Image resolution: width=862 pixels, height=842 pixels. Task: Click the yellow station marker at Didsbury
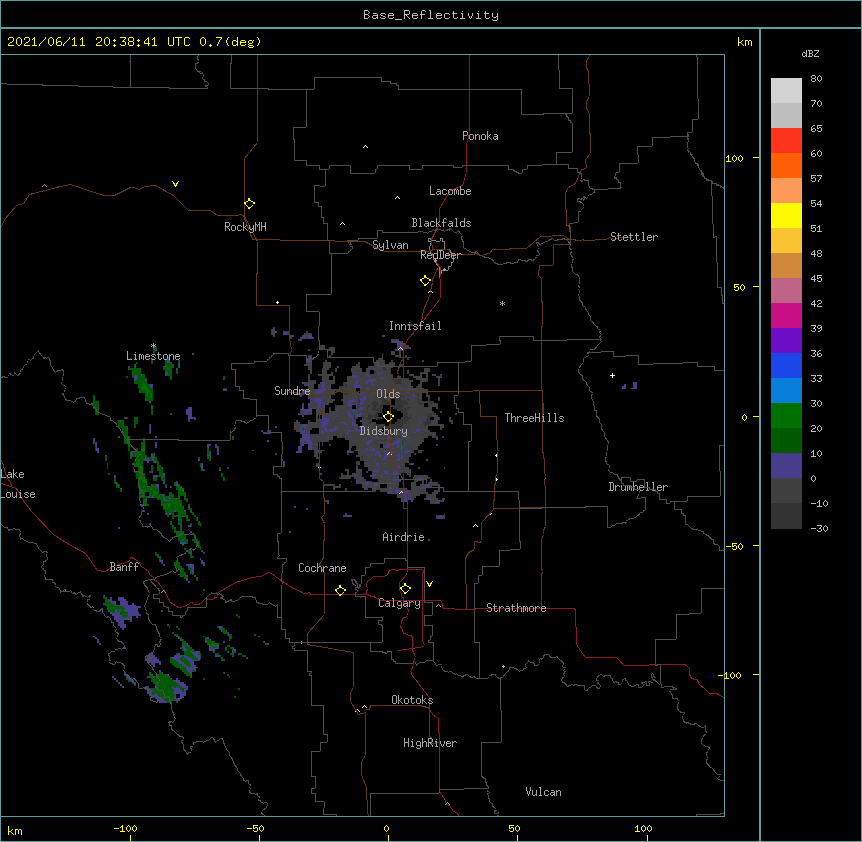click(388, 417)
